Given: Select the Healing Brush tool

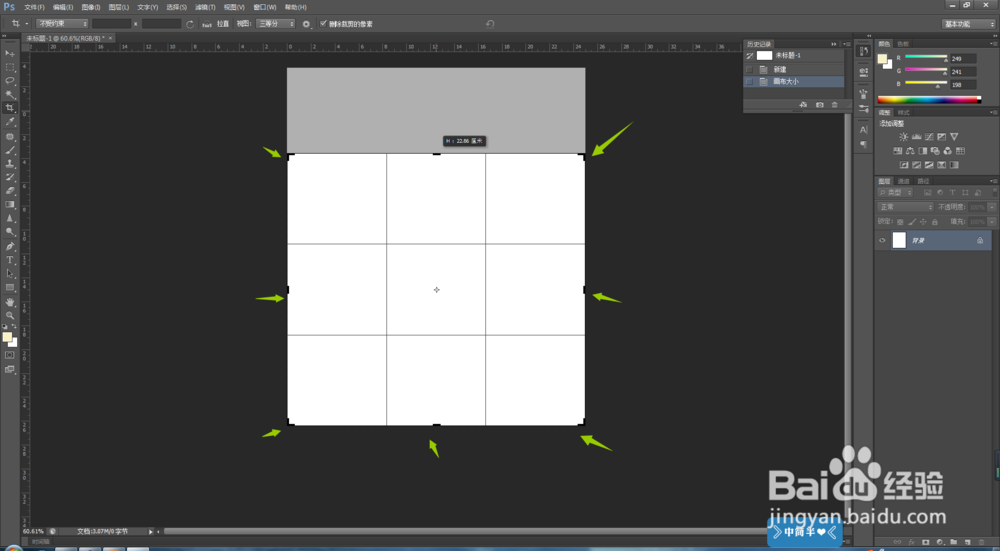Looking at the screenshot, I should 10,136.
